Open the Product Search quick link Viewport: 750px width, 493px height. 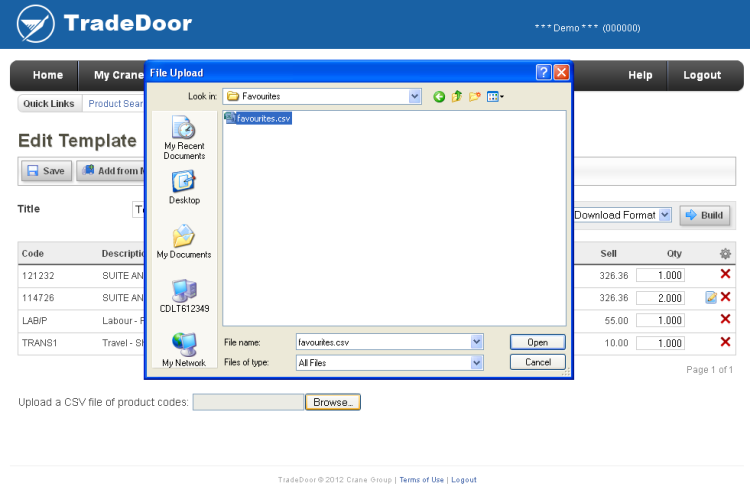115,104
